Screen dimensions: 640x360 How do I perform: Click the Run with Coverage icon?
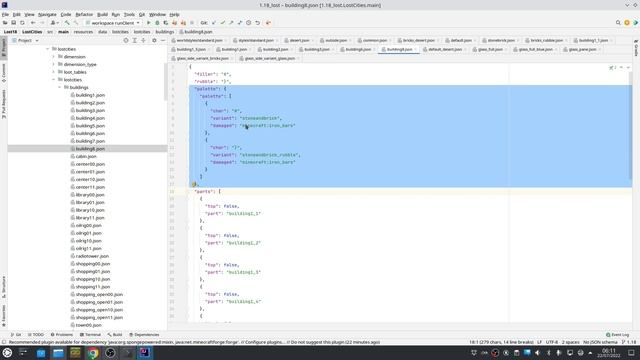[x=166, y=23]
